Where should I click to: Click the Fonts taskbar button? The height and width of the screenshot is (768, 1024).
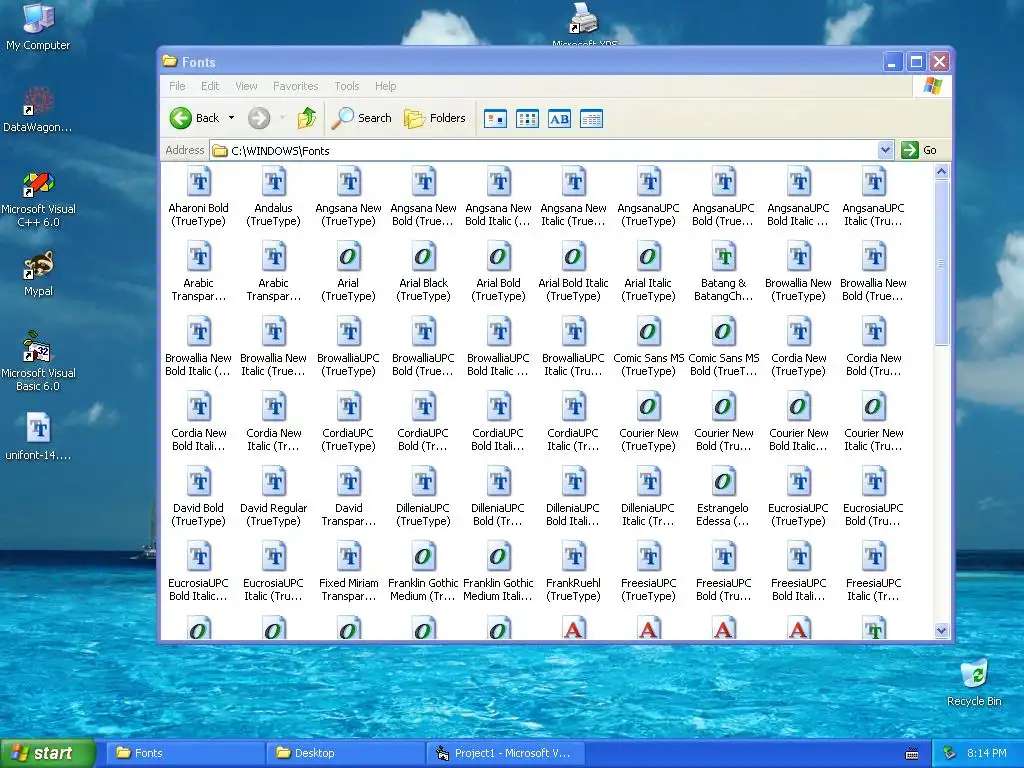185,753
